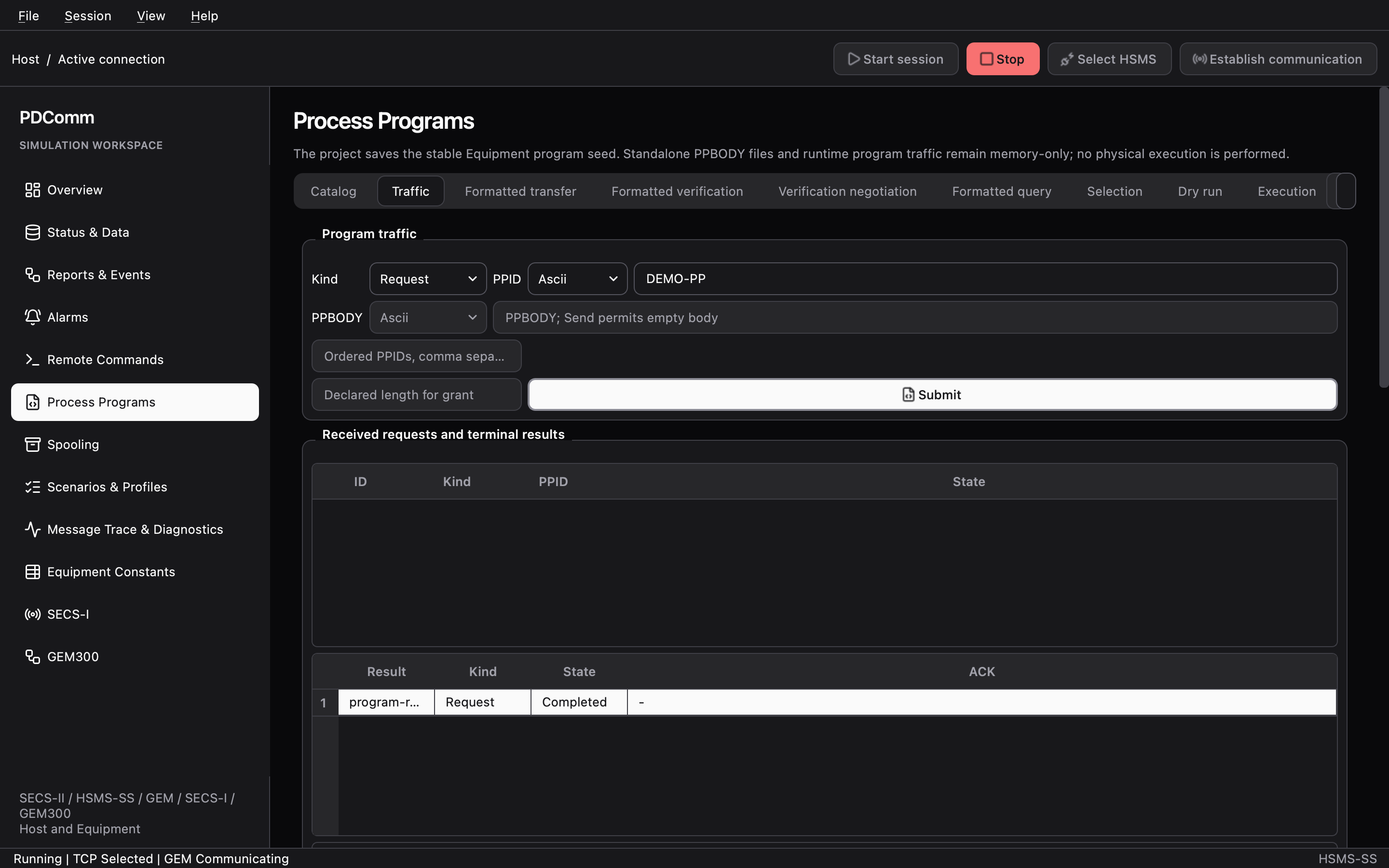Click the Reports & Events icon

click(x=33, y=275)
